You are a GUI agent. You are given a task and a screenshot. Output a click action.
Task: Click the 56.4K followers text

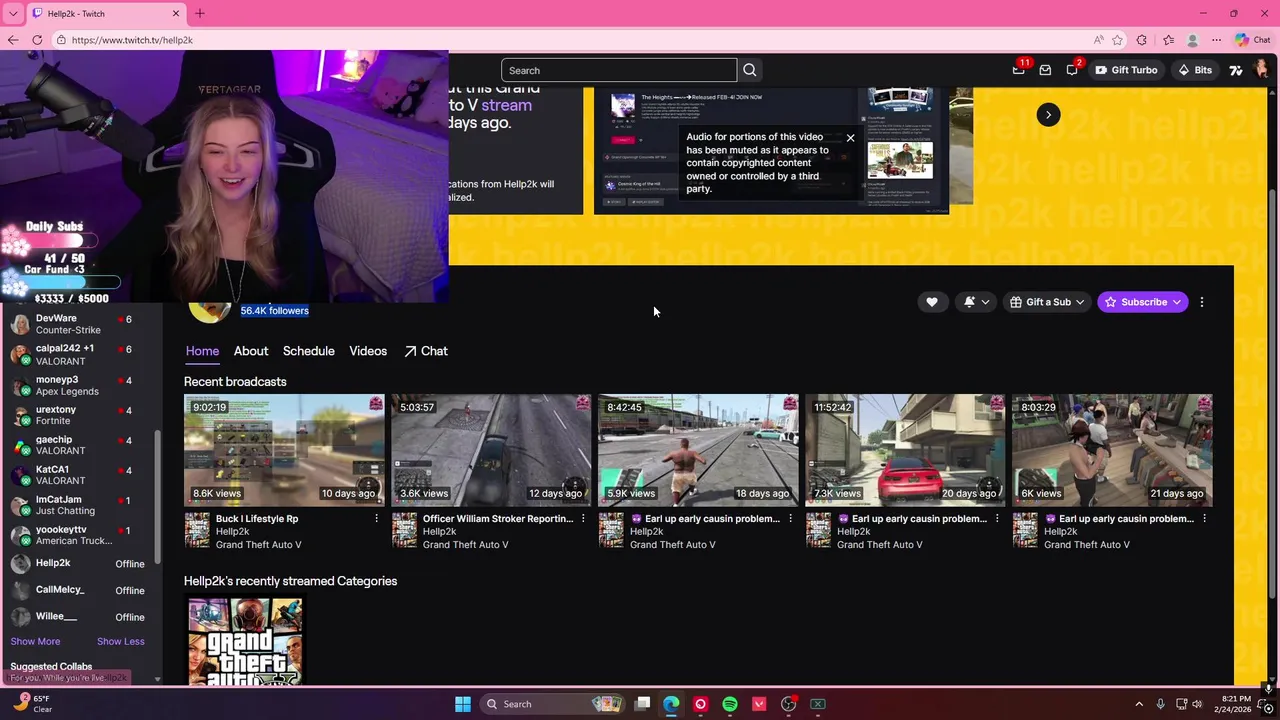275,311
